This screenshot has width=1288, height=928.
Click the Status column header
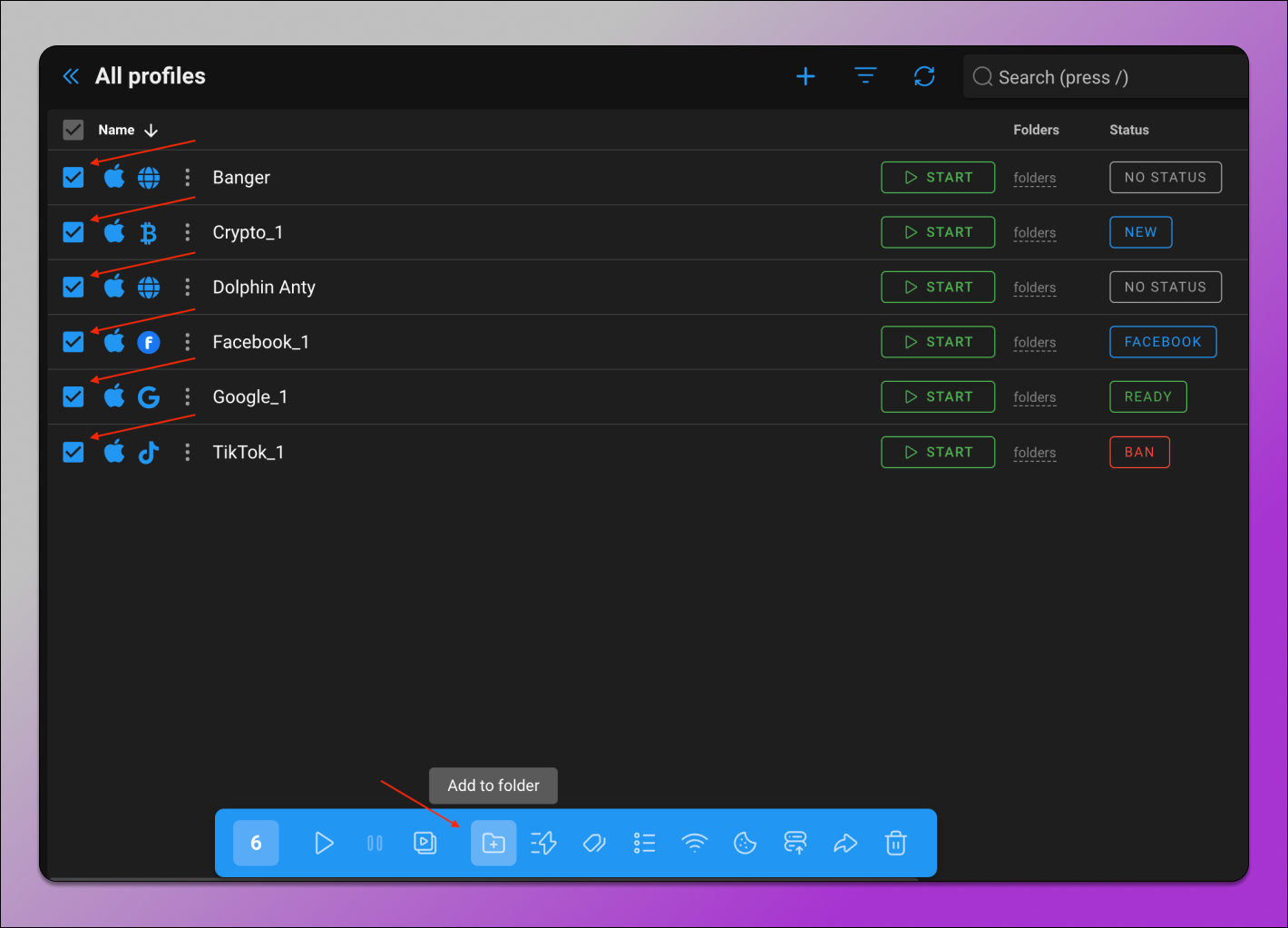(x=1129, y=130)
